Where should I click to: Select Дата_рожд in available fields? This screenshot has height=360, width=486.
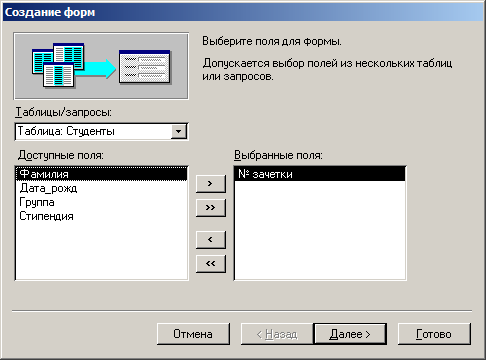point(101,188)
